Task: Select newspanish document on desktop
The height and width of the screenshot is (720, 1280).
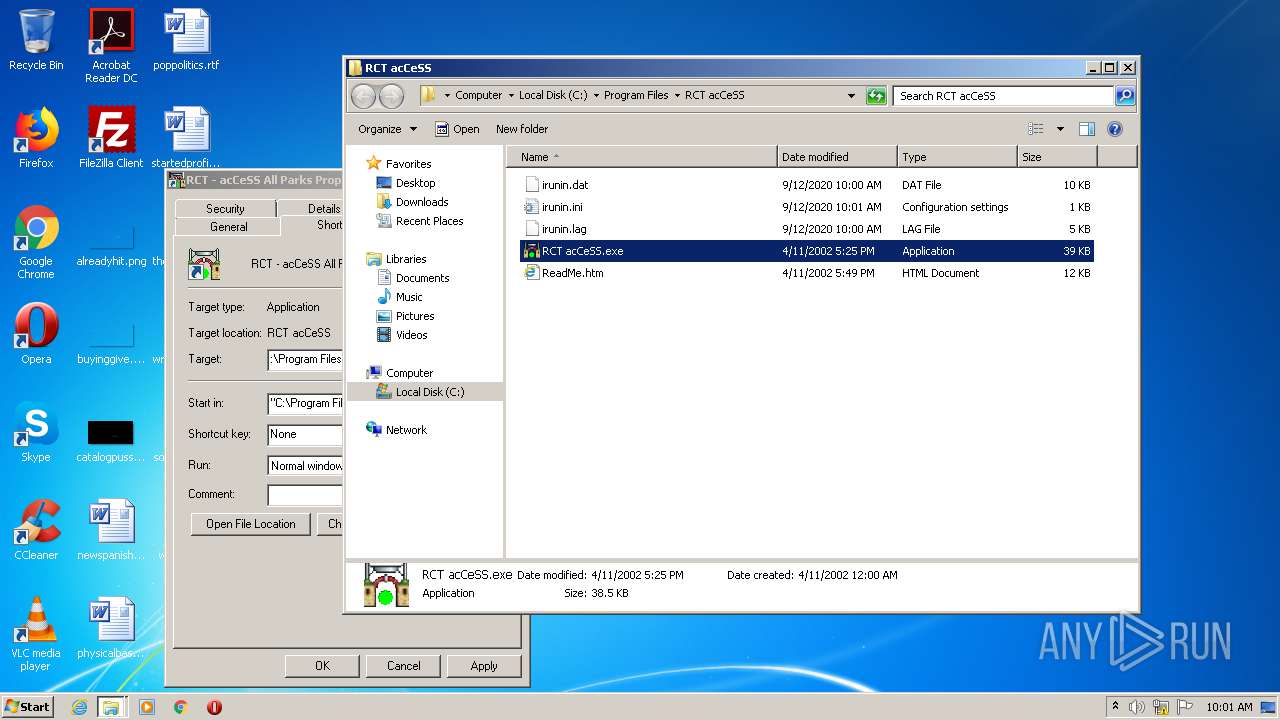Action: [111, 530]
